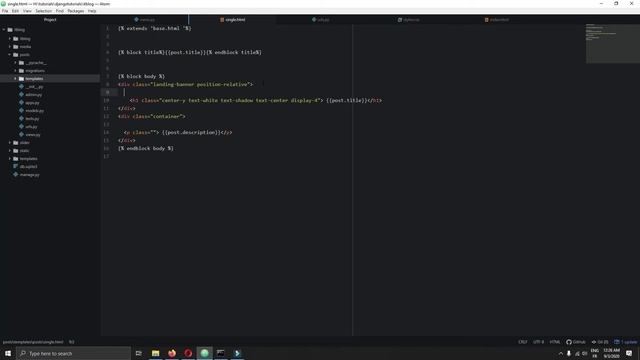
Task: Expand the top-level templates folder arrow
Action: point(10,159)
